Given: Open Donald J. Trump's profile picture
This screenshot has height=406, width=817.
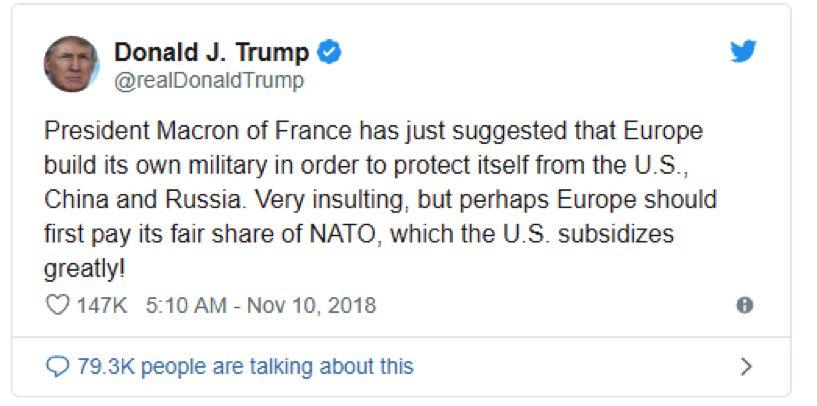Looking at the screenshot, I should pyautogui.click(x=72, y=64).
